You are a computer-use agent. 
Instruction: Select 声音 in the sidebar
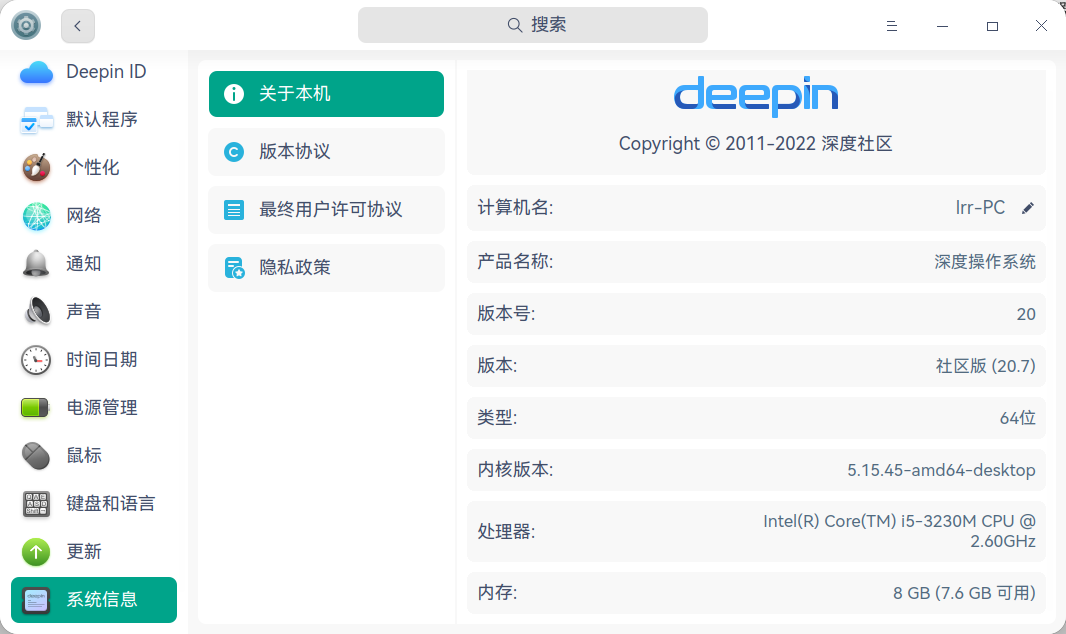94,312
